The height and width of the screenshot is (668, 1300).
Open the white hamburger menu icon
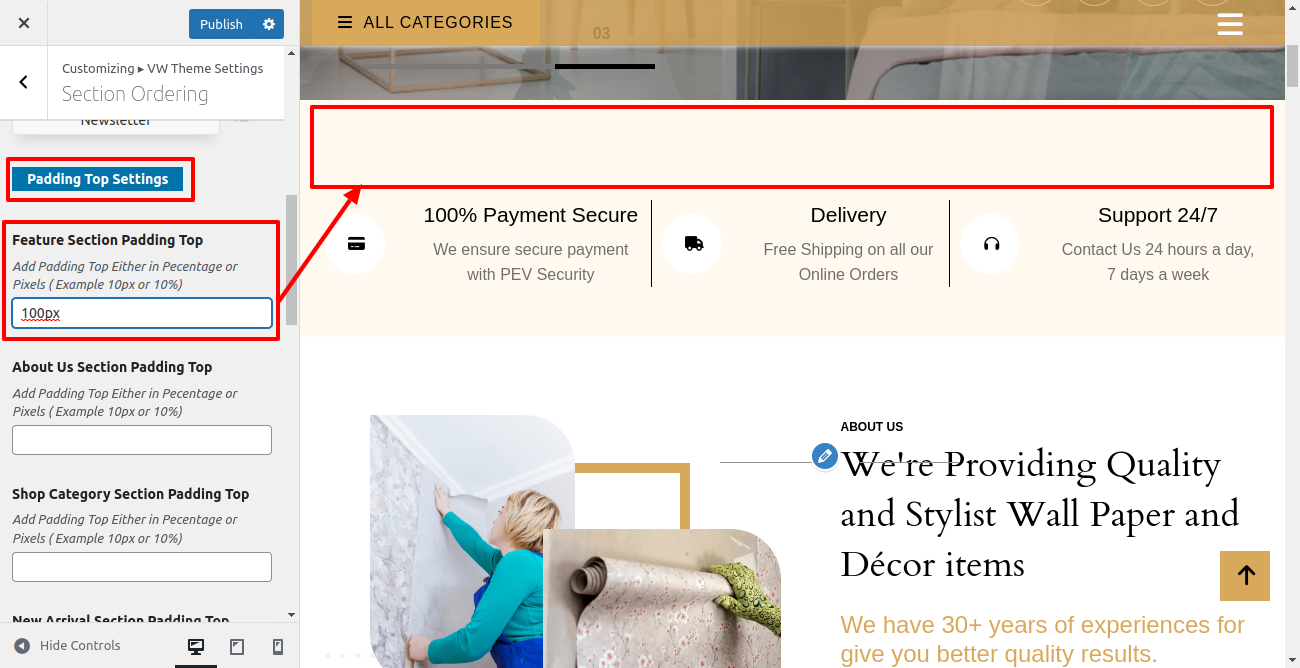coord(1230,24)
